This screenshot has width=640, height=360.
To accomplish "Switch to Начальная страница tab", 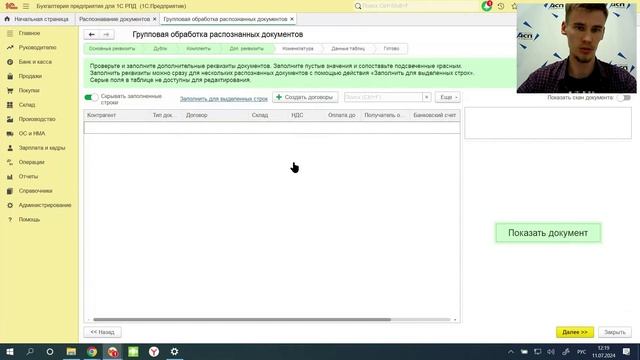I will click(37, 19).
